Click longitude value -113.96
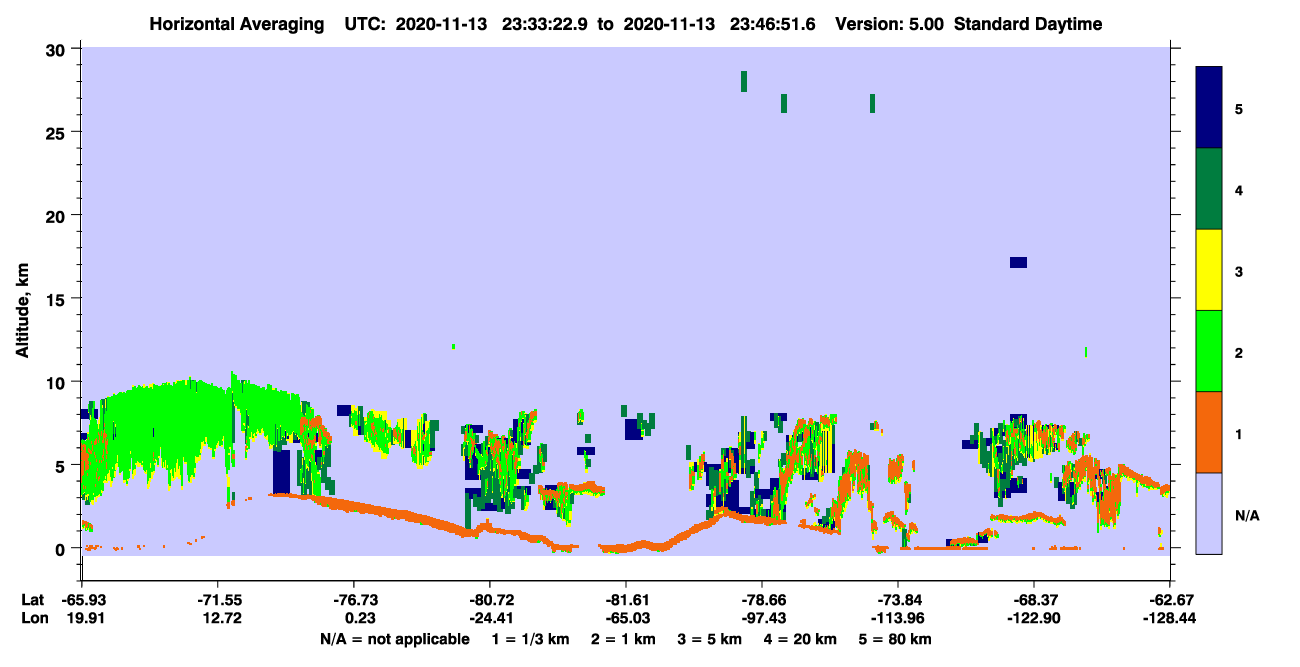The height and width of the screenshot is (667, 1300). [x=898, y=618]
